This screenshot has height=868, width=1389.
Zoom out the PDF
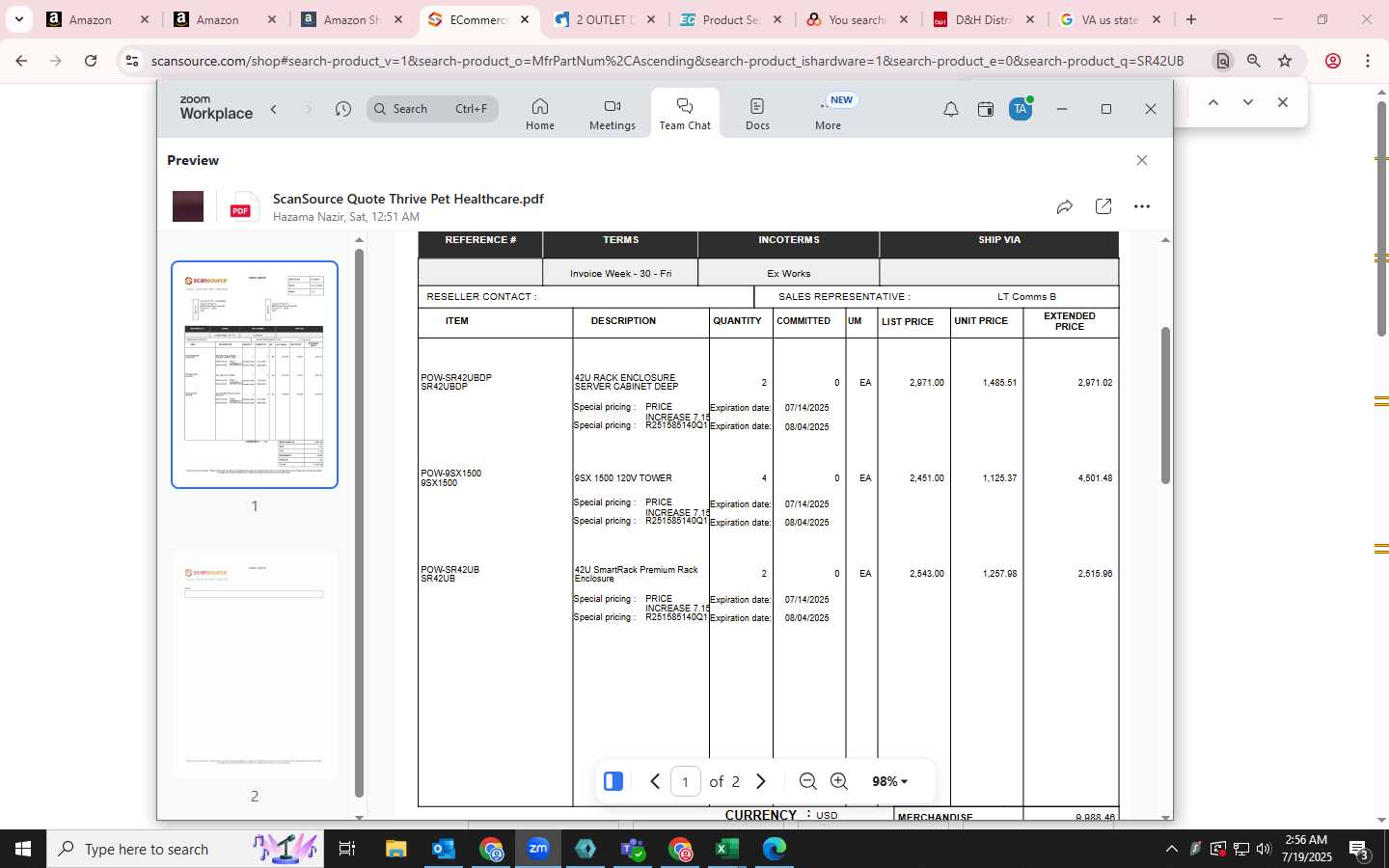coord(808,781)
